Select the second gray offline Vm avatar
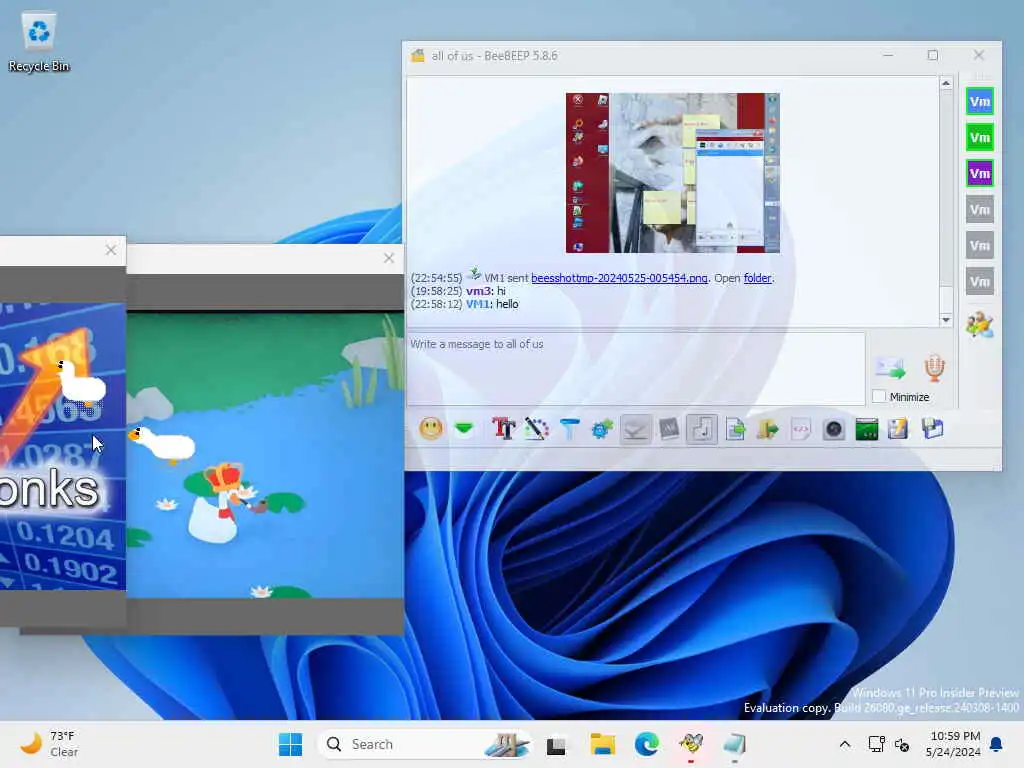 click(x=980, y=246)
